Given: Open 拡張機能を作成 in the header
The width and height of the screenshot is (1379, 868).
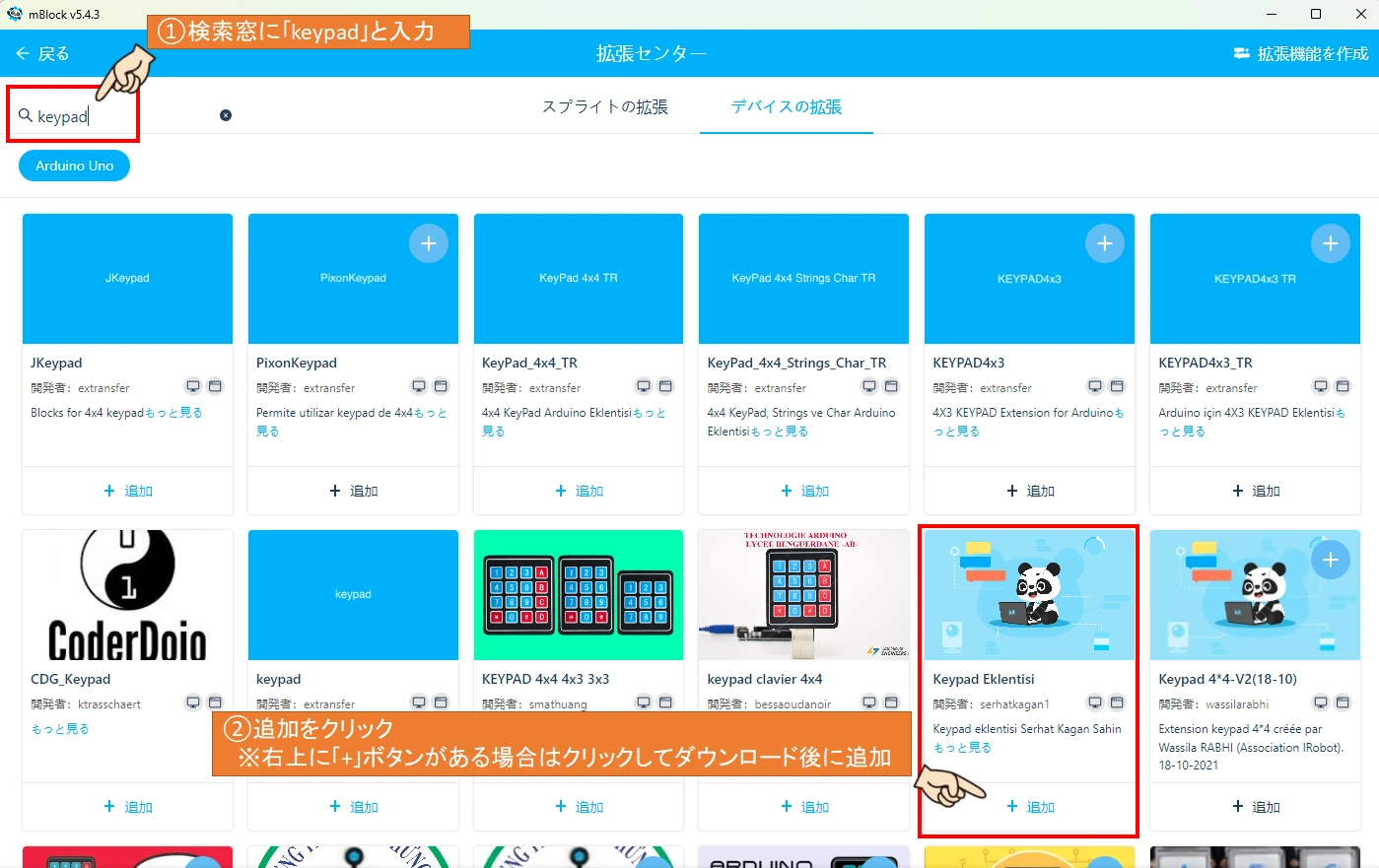Looking at the screenshot, I should point(1300,53).
